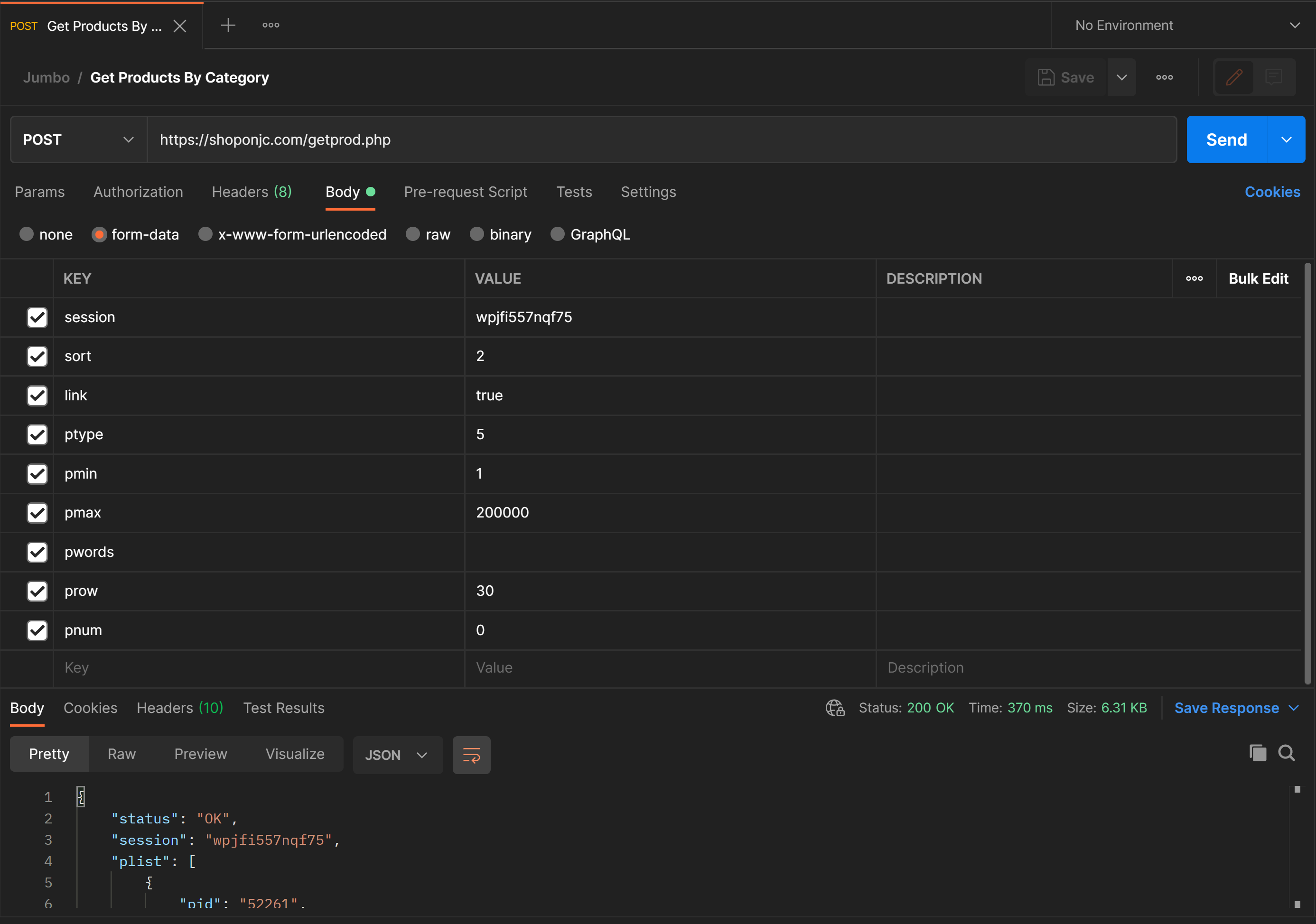The image size is (1316, 924).
Task: Uncheck the pwords parameter
Action: pos(37,552)
